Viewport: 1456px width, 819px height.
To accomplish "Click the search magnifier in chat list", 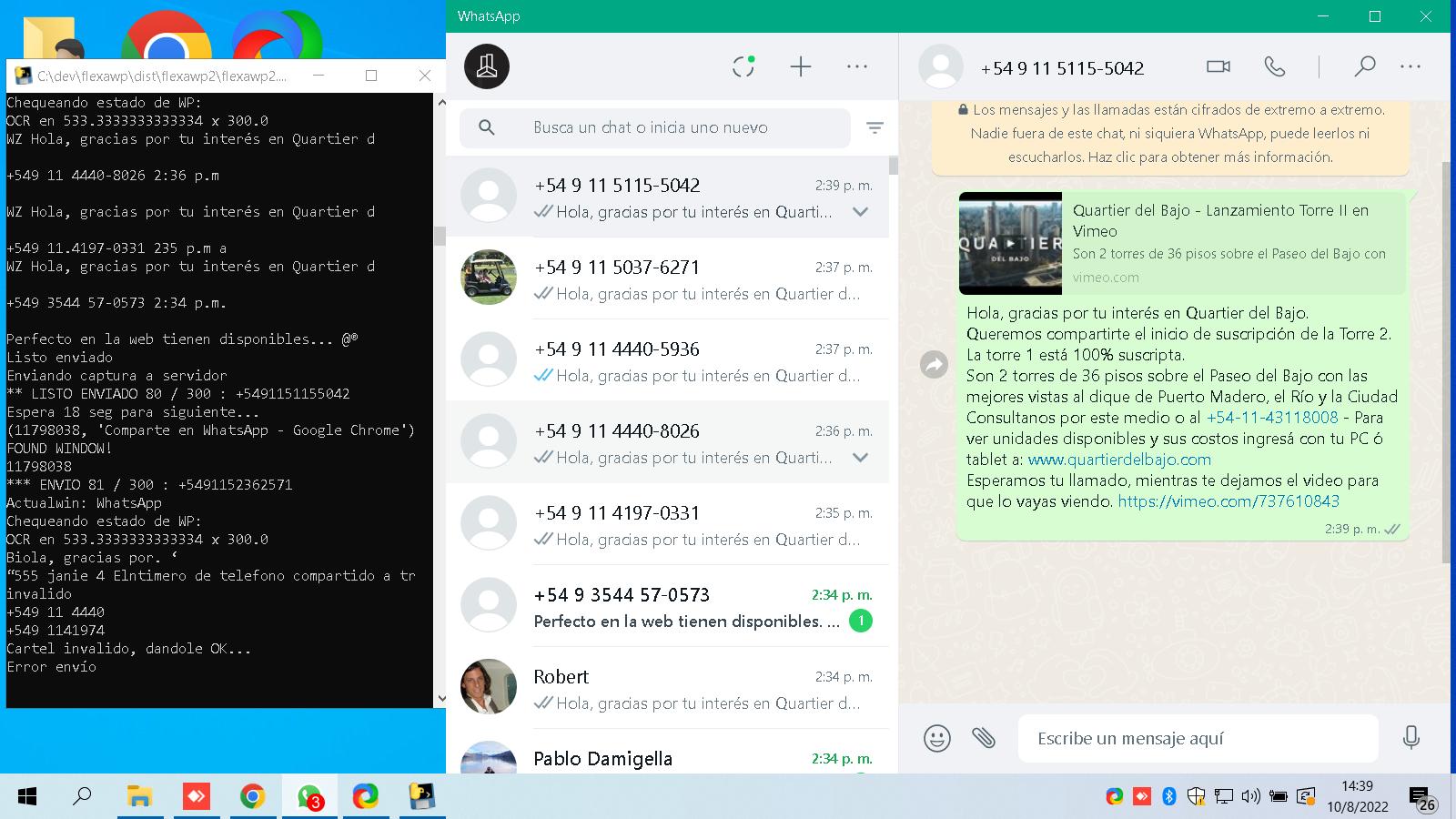I will coord(487,127).
